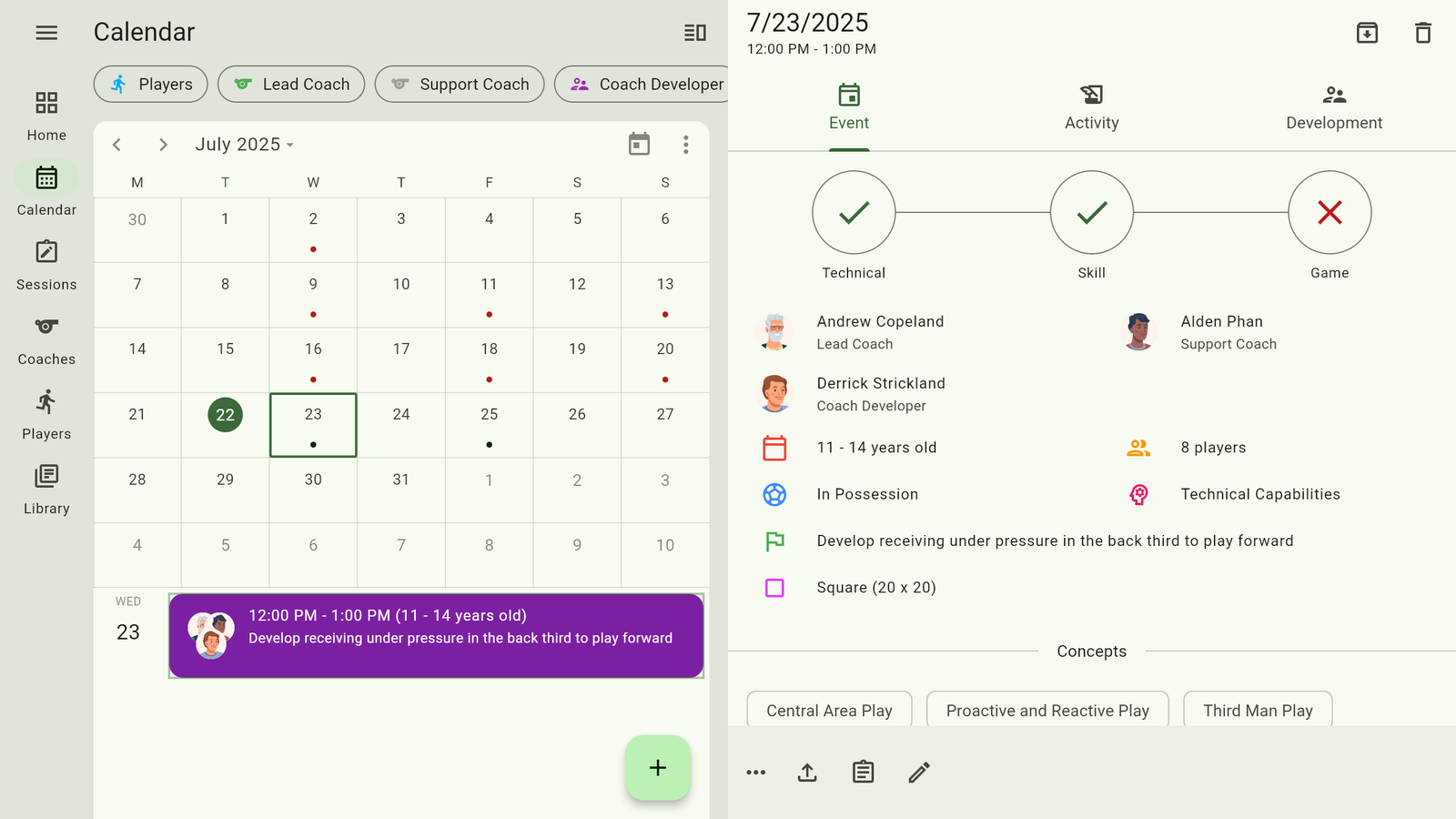1456x819 pixels.
Task: Click the pencil edit icon
Action: click(x=919, y=773)
